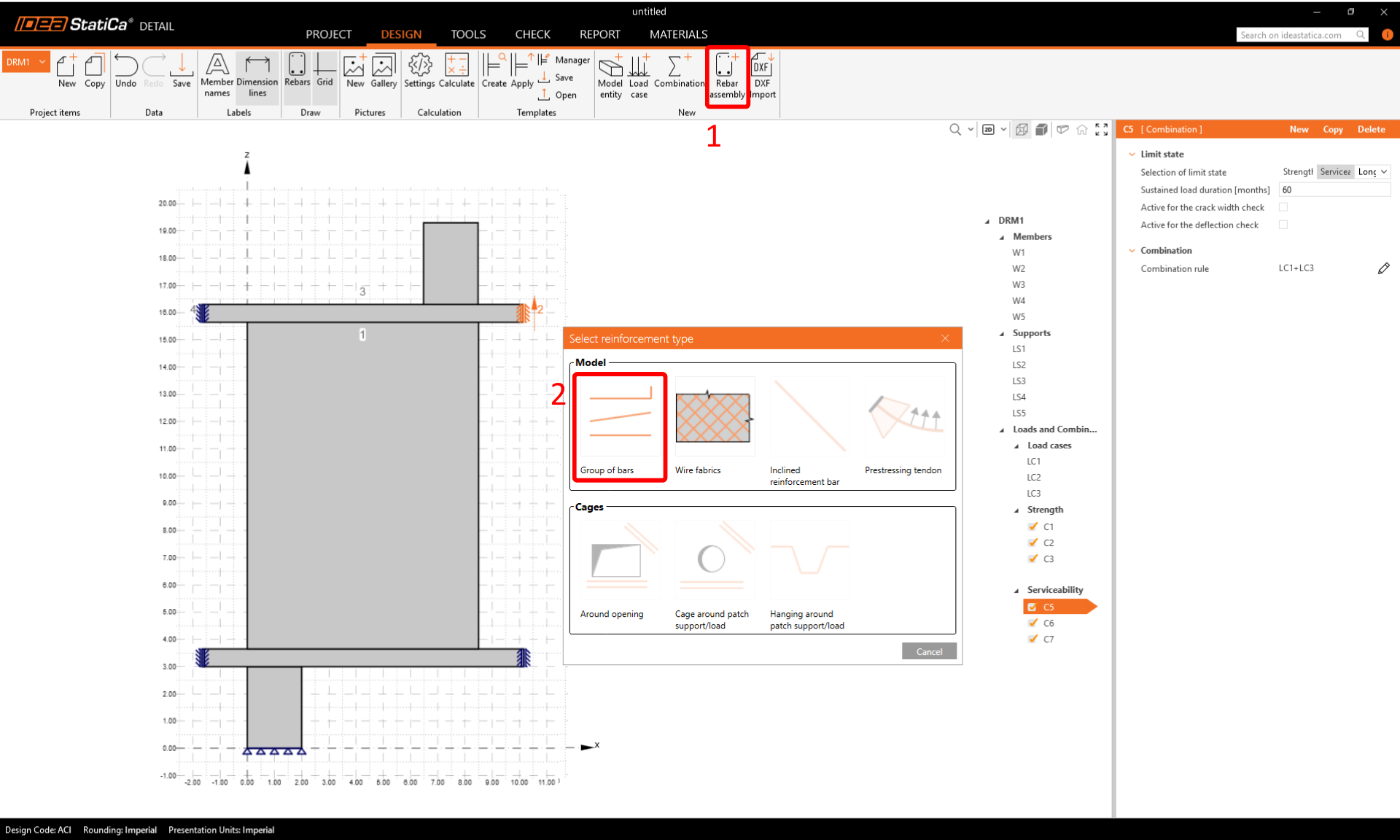Enable Active for the deflection check

coord(1283,225)
